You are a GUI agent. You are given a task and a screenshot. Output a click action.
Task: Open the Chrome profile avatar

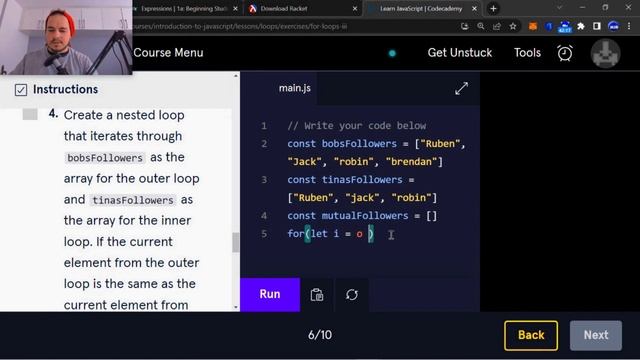pyautogui.click(x=613, y=27)
